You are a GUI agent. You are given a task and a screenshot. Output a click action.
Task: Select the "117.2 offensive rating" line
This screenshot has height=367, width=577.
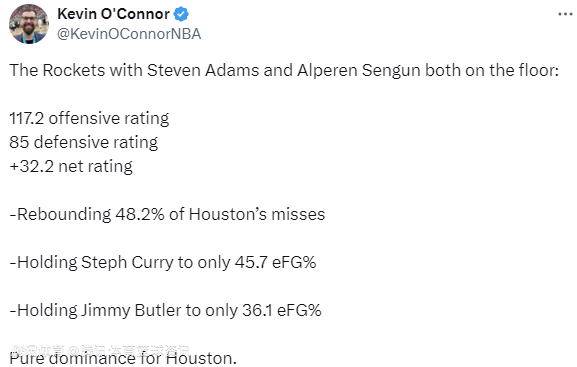89,119
